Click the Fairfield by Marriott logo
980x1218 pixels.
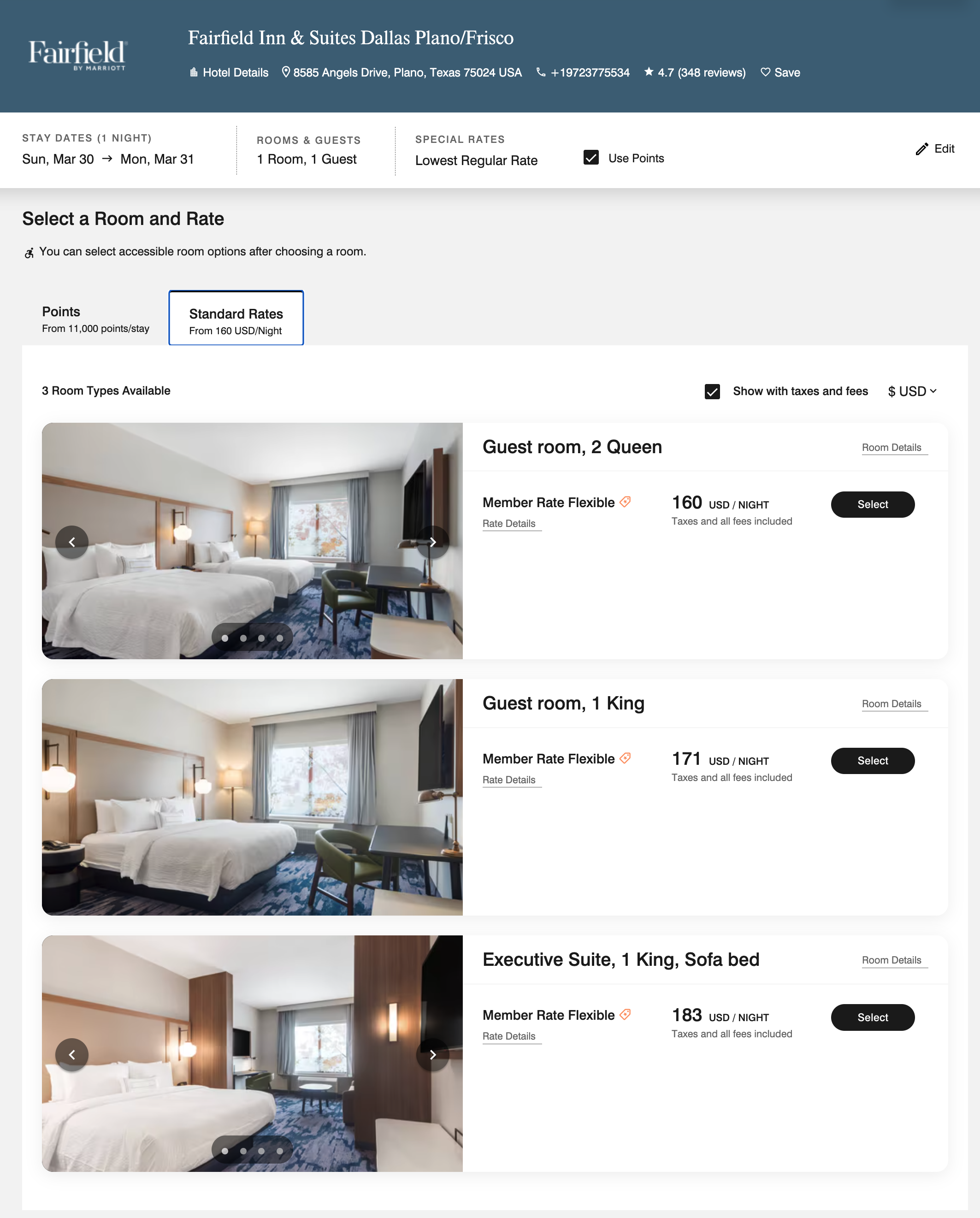click(77, 55)
